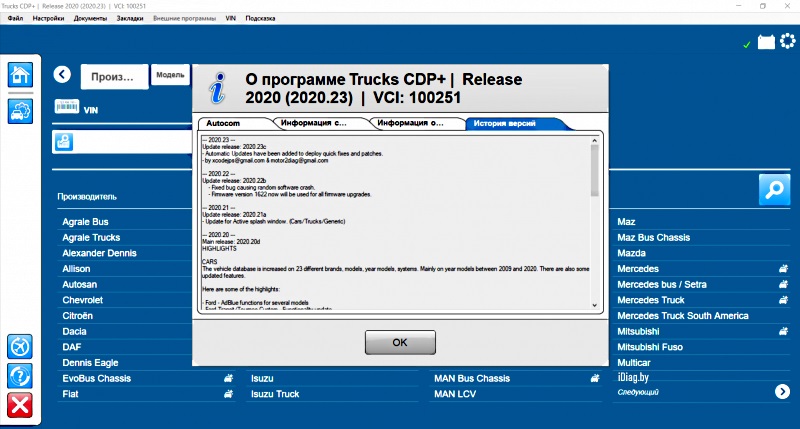Image resolution: width=800 pixels, height=429 pixels.
Task: Click the flight recorder airplane icon
Action: 20,346
